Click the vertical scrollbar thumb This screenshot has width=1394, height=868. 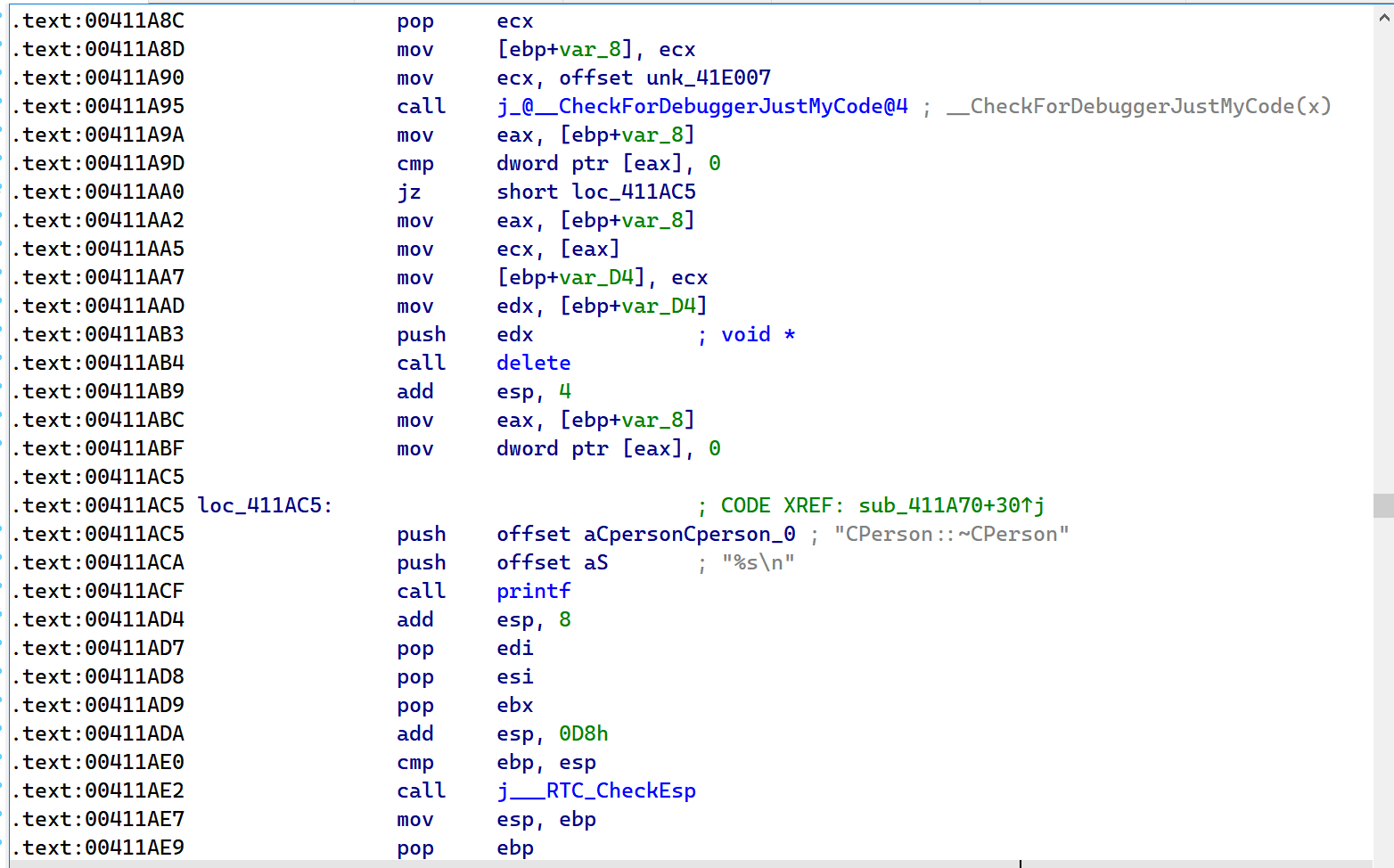click(x=1383, y=505)
